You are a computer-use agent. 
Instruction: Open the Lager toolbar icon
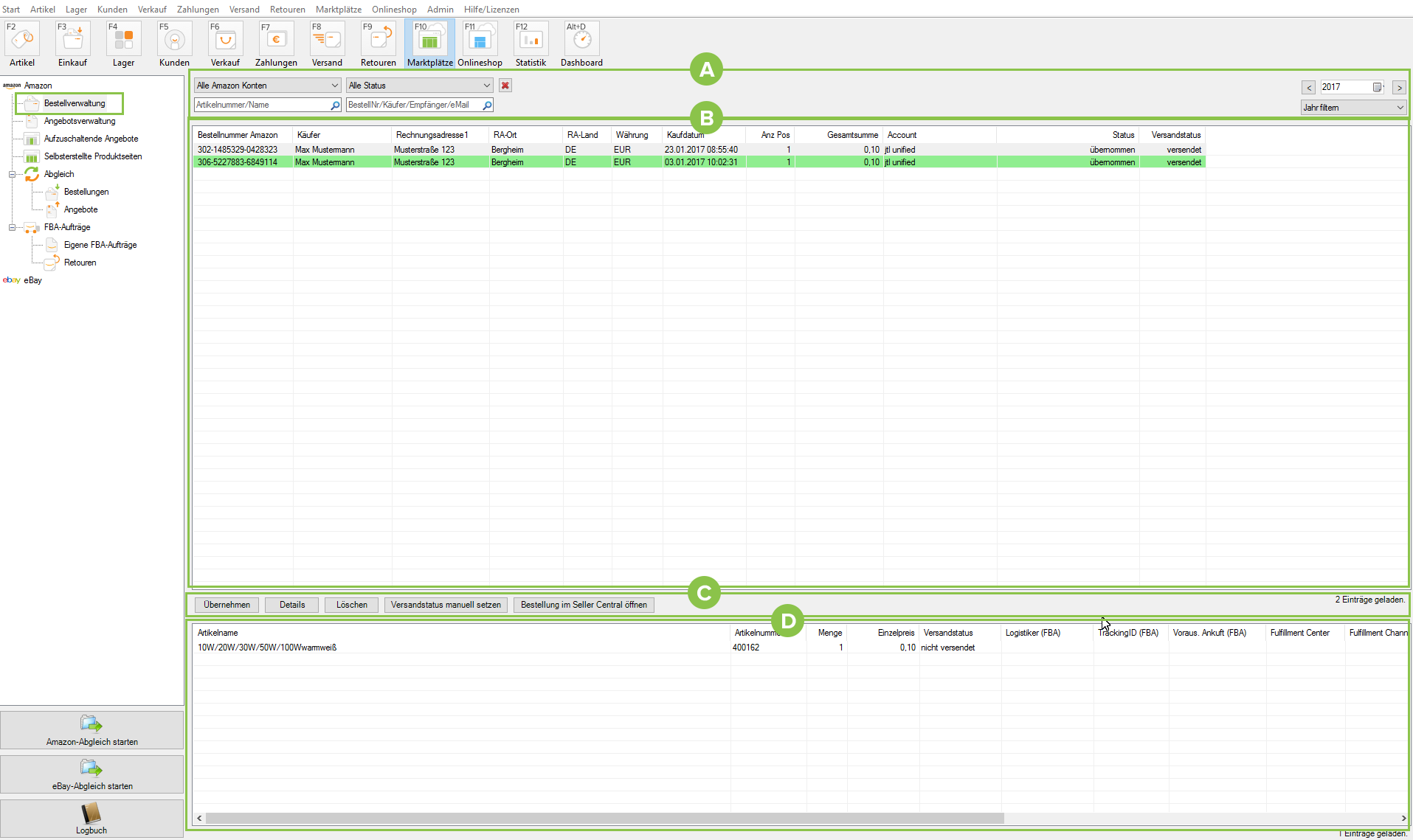point(123,44)
